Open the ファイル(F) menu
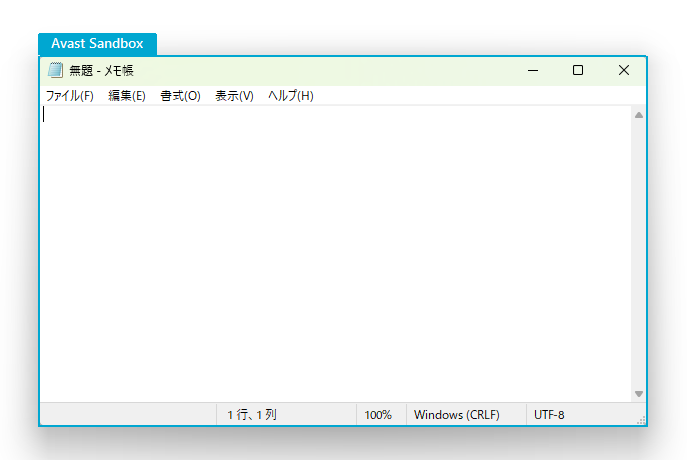 pos(69,96)
